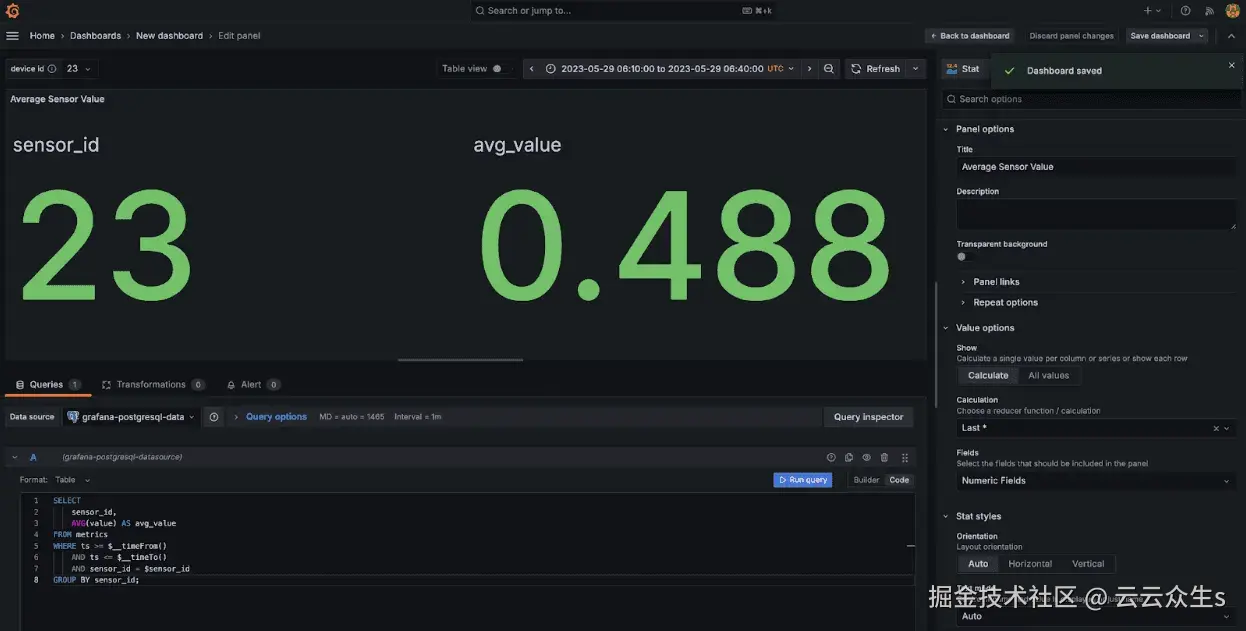Shift time range backward with left arrow

(x=532, y=69)
